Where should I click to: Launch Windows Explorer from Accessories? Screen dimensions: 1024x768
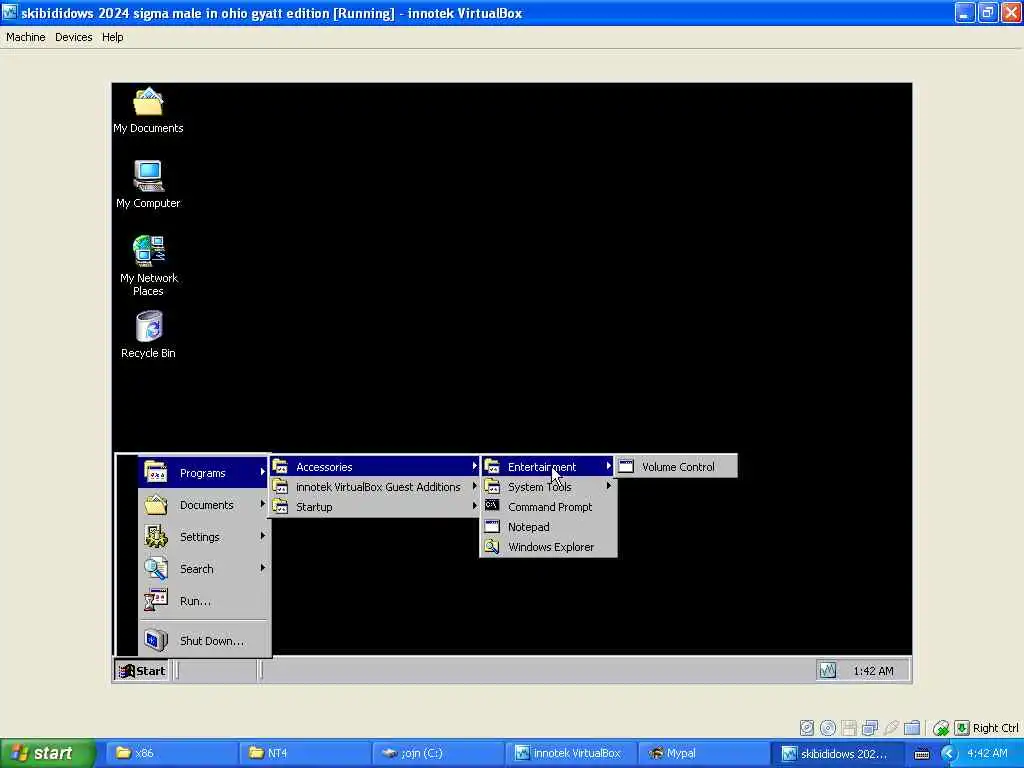pyautogui.click(x=548, y=547)
